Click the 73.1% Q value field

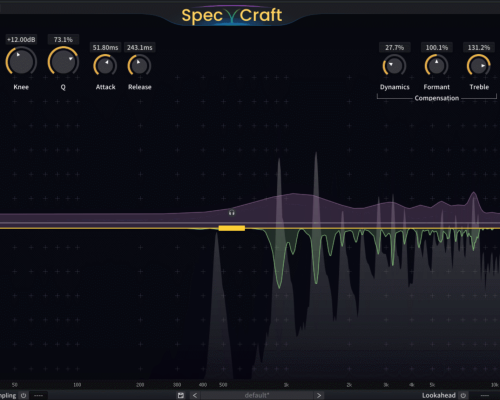63,39
